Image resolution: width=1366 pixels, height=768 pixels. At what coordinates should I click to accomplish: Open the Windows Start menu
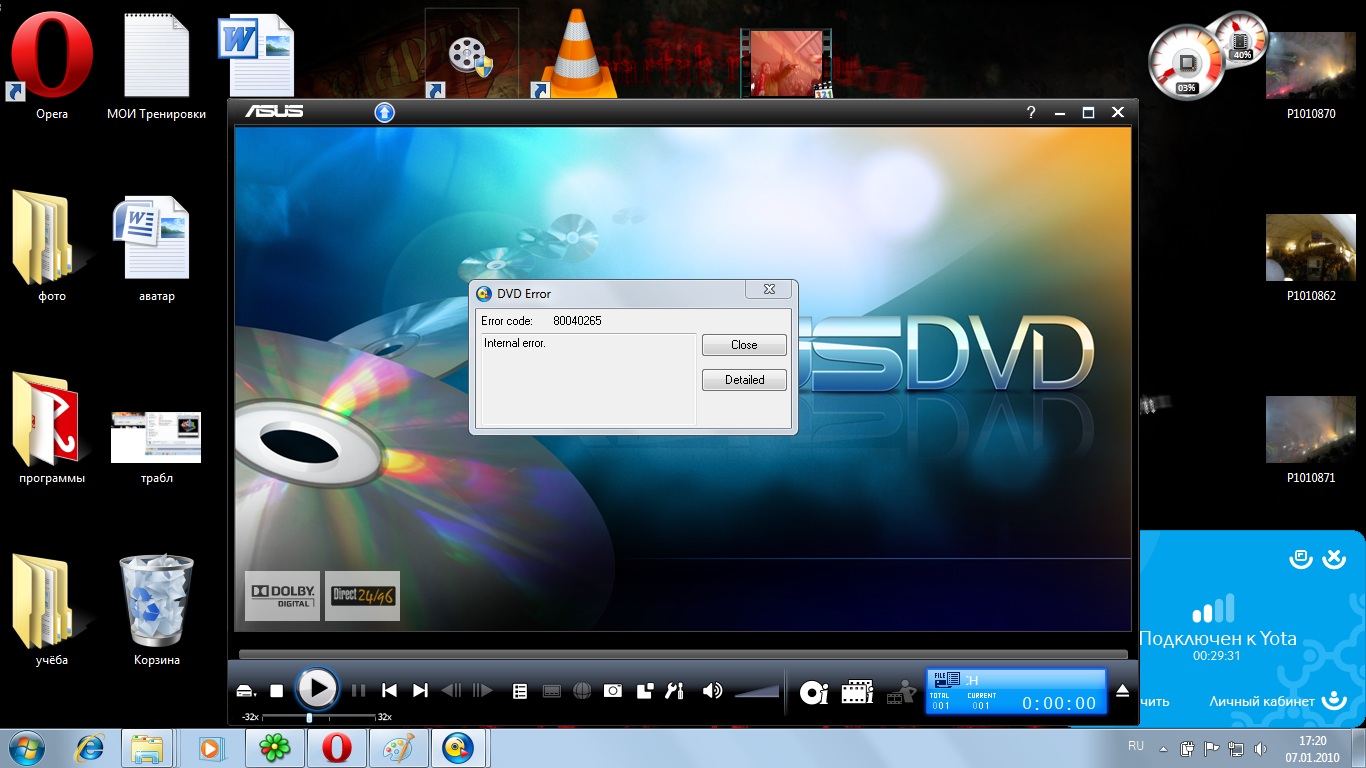(x=28, y=747)
